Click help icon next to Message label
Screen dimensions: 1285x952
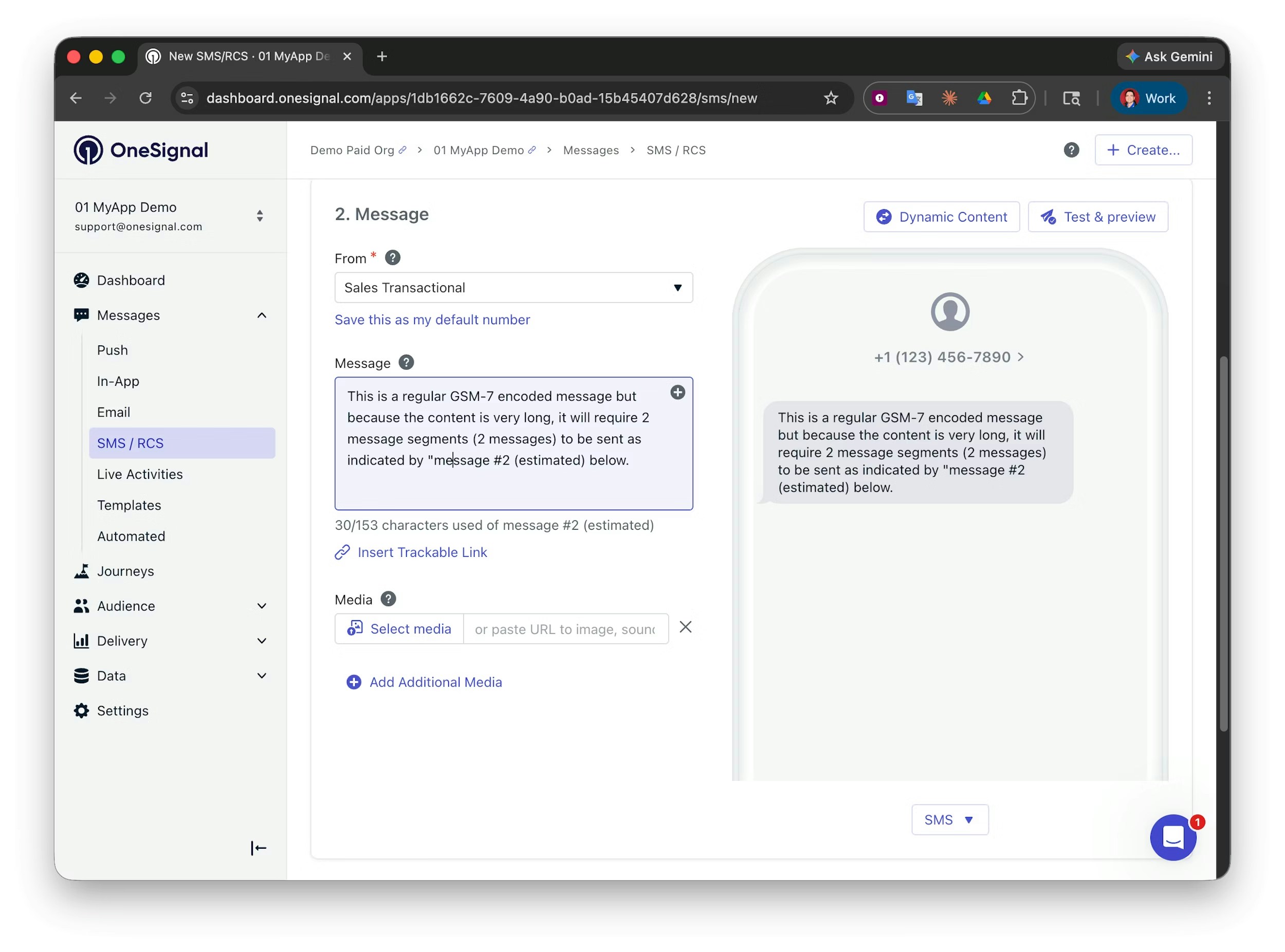coord(407,363)
